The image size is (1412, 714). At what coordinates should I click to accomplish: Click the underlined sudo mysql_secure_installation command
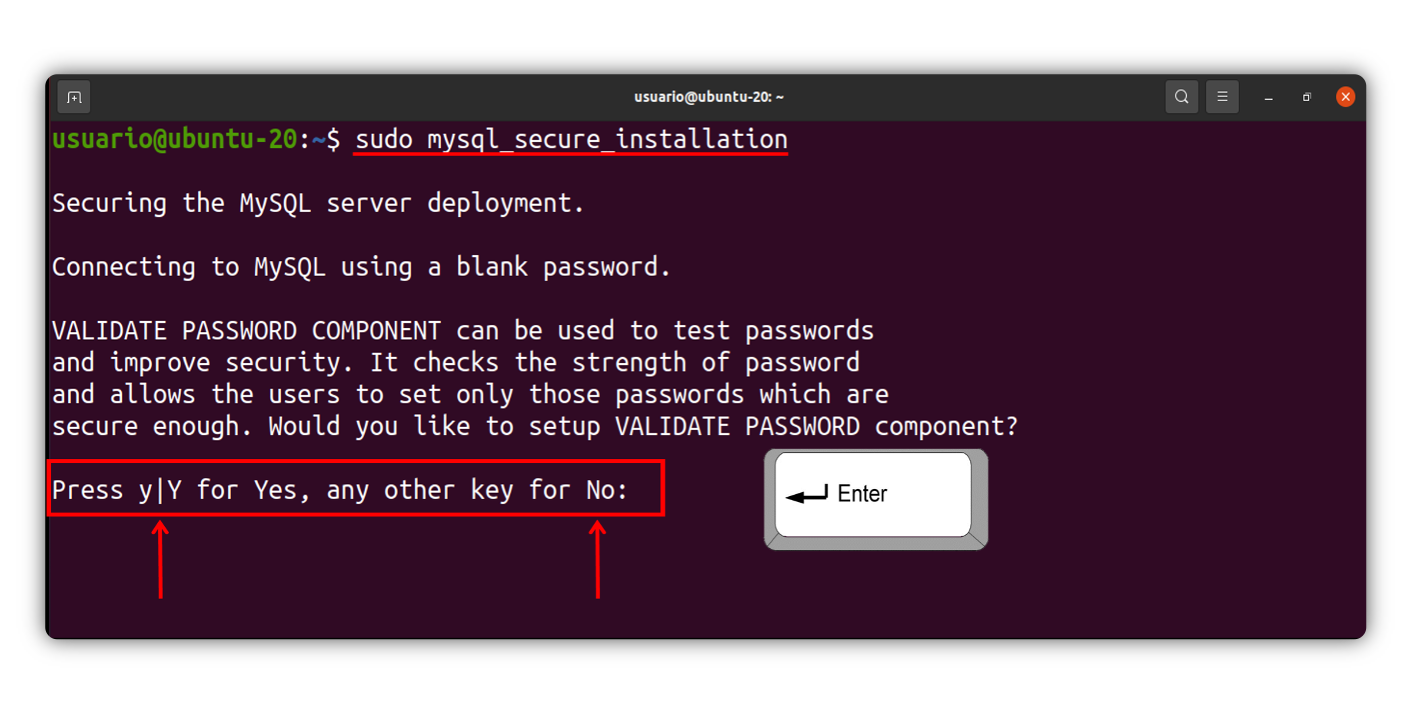pos(570,139)
